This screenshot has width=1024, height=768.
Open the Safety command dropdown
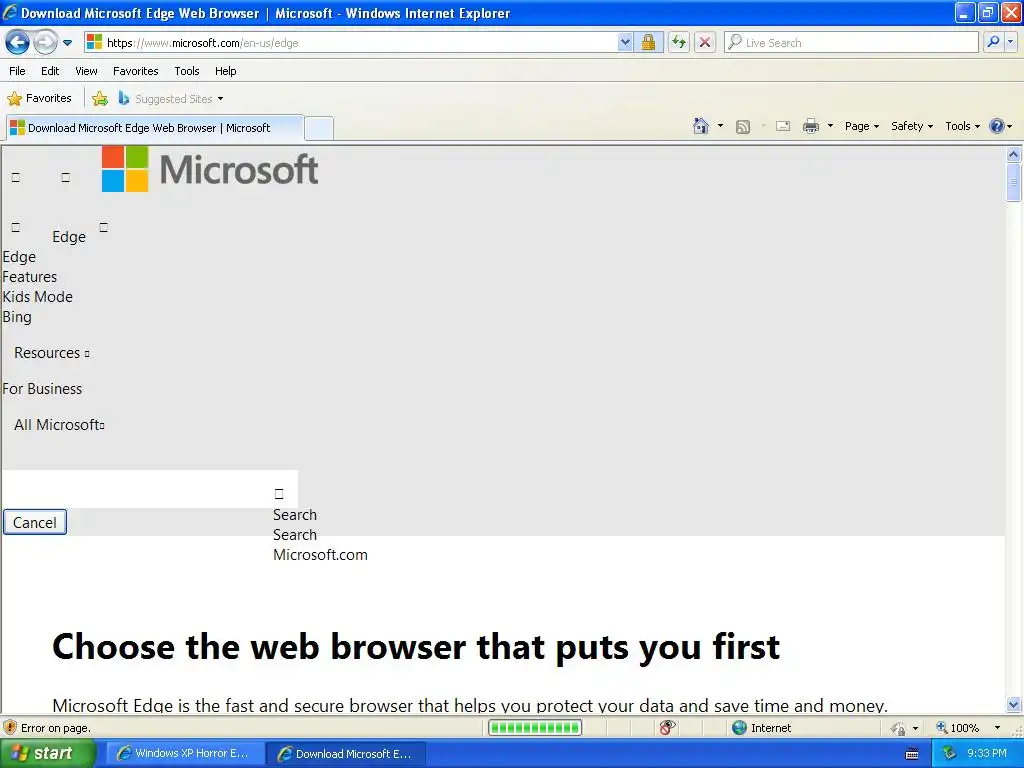(912, 126)
